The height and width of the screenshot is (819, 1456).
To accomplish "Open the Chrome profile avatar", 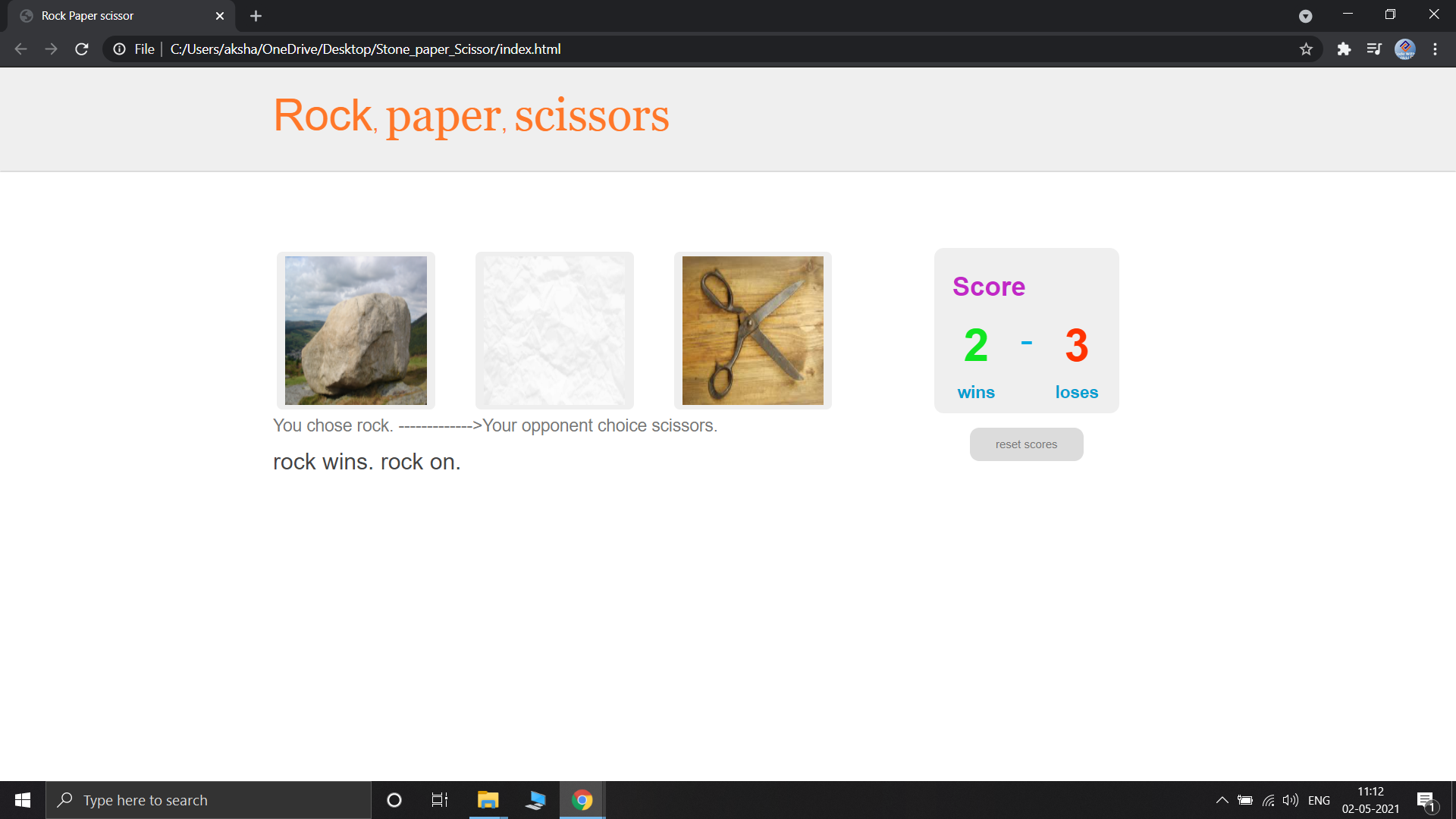I will tap(1404, 49).
